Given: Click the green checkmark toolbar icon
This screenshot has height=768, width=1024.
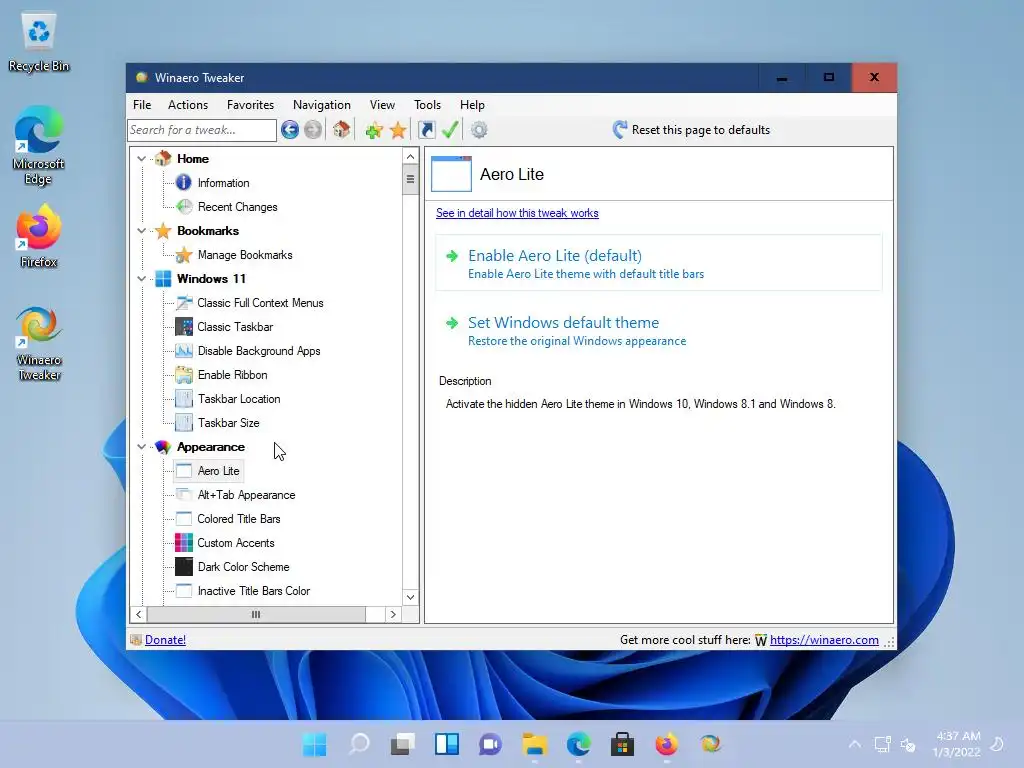Looking at the screenshot, I should pos(450,129).
